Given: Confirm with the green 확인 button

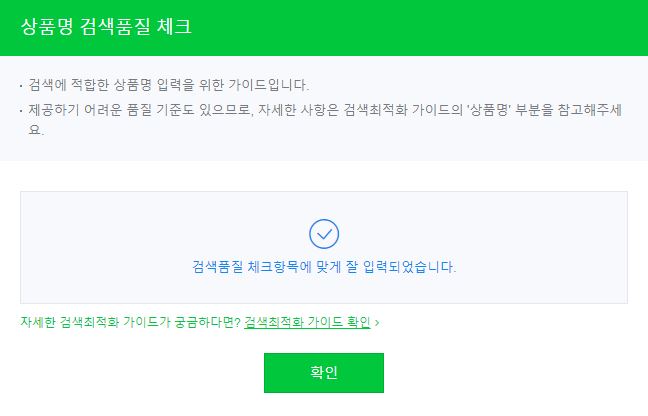Looking at the screenshot, I should (x=324, y=373).
